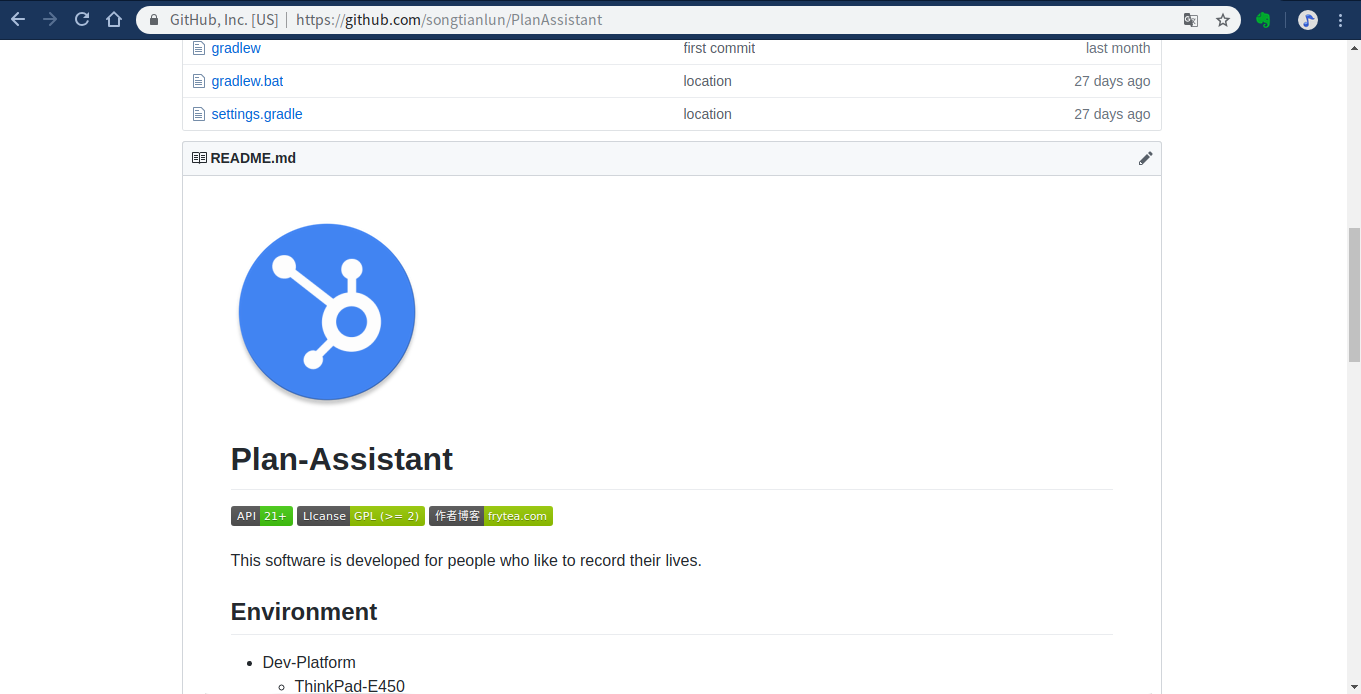
Task: Open the browser home page icon
Action: pyautogui.click(x=114, y=19)
